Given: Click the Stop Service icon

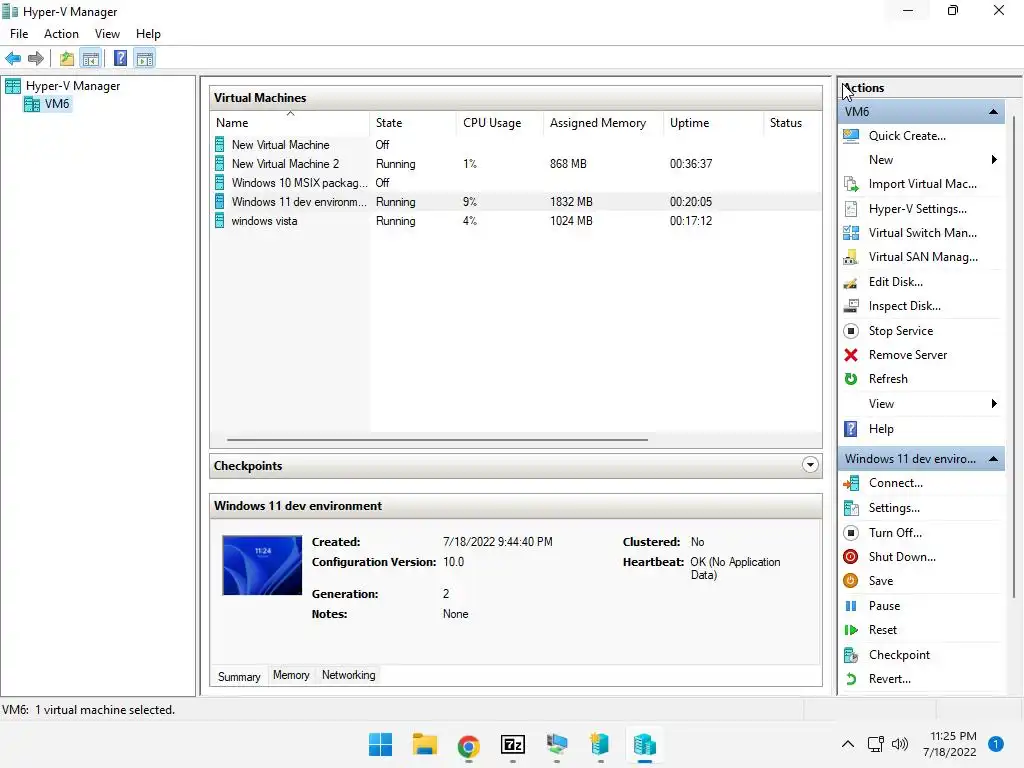Looking at the screenshot, I should [851, 331].
